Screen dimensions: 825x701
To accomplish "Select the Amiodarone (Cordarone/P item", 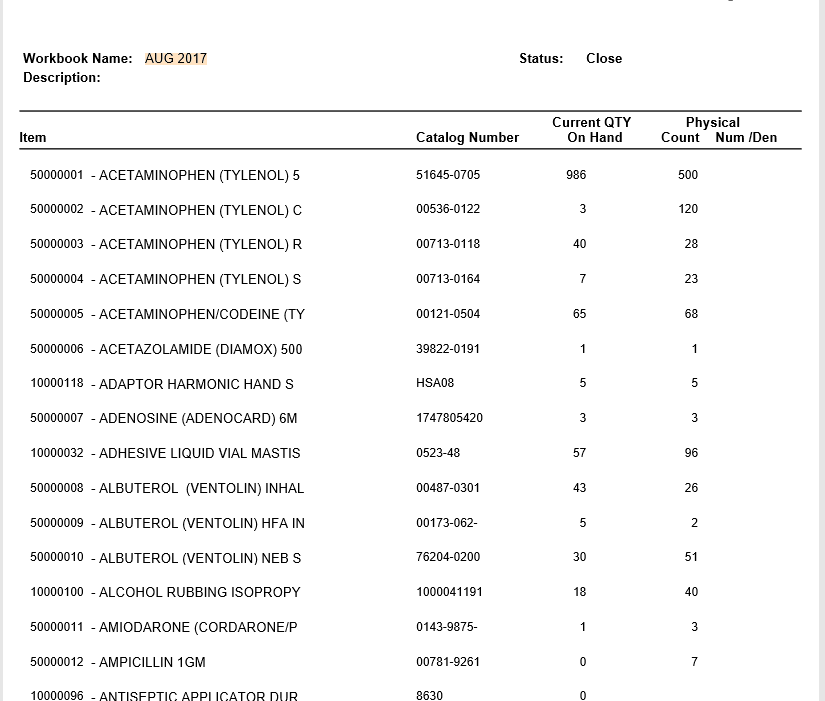I will (x=164, y=628).
